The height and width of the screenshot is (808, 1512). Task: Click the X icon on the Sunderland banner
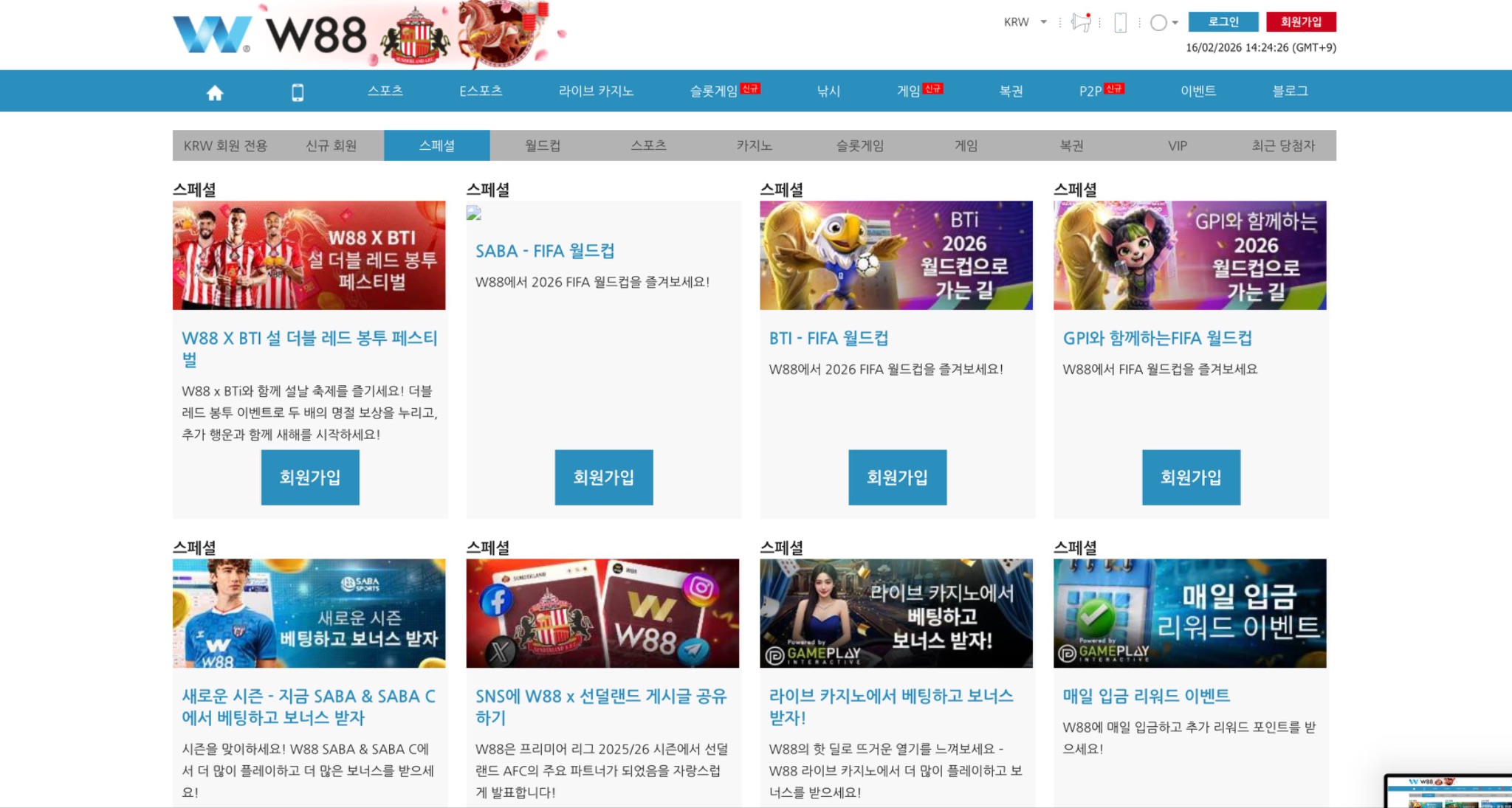[x=500, y=652]
